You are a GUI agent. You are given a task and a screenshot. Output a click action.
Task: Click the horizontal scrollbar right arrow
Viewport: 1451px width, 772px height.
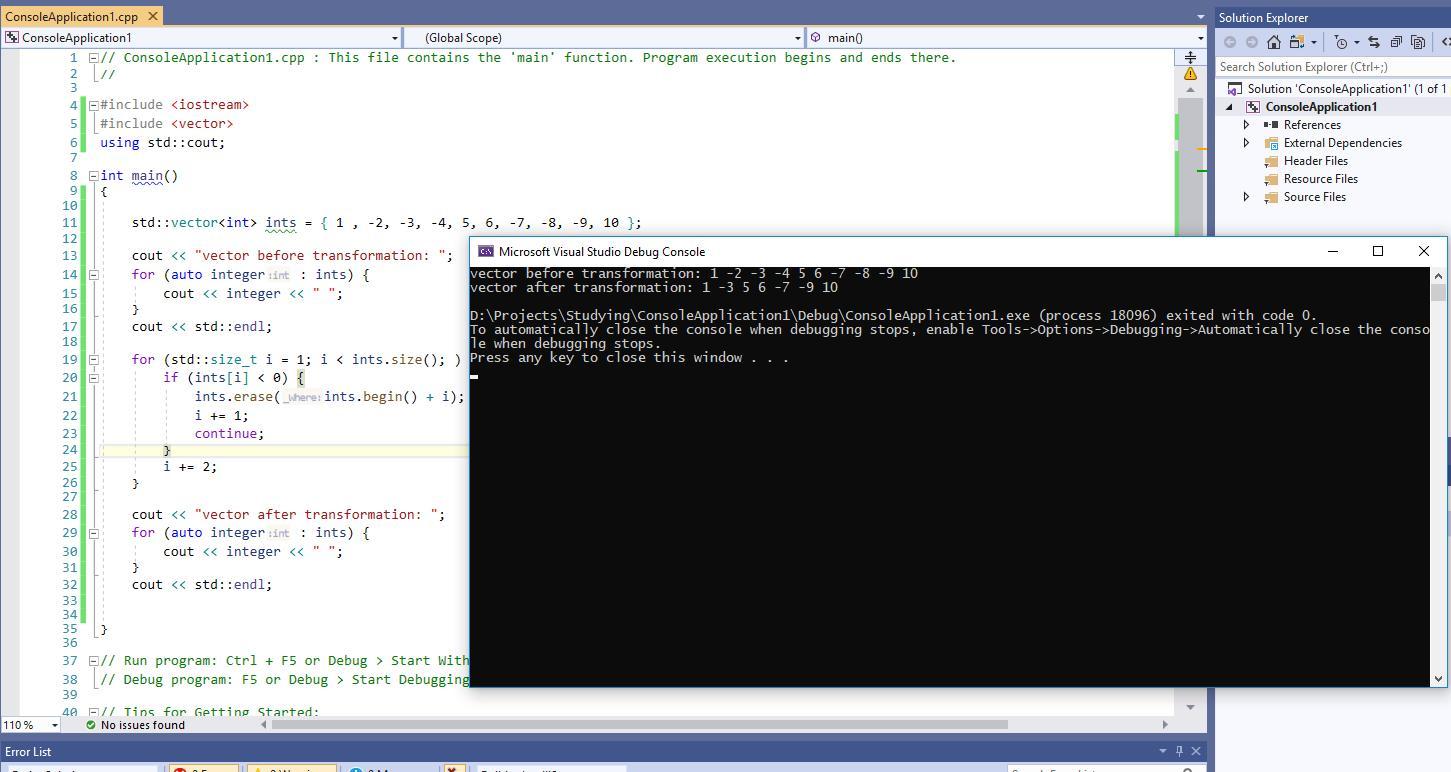click(1164, 724)
